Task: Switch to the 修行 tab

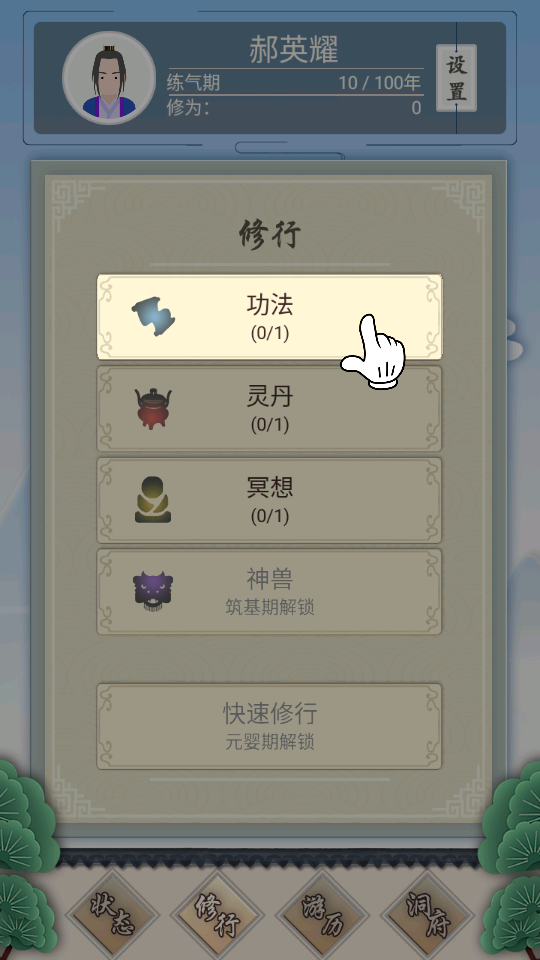Action: coord(218,916)
